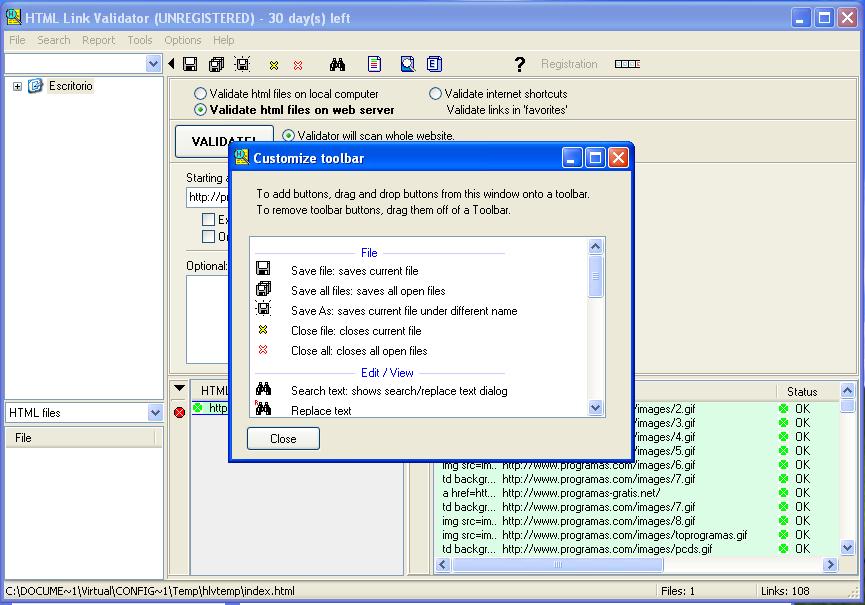Viewport: 865px width, 605px height.
Task: Open the HTML files filter dropdown
Action: pos(155,413)
